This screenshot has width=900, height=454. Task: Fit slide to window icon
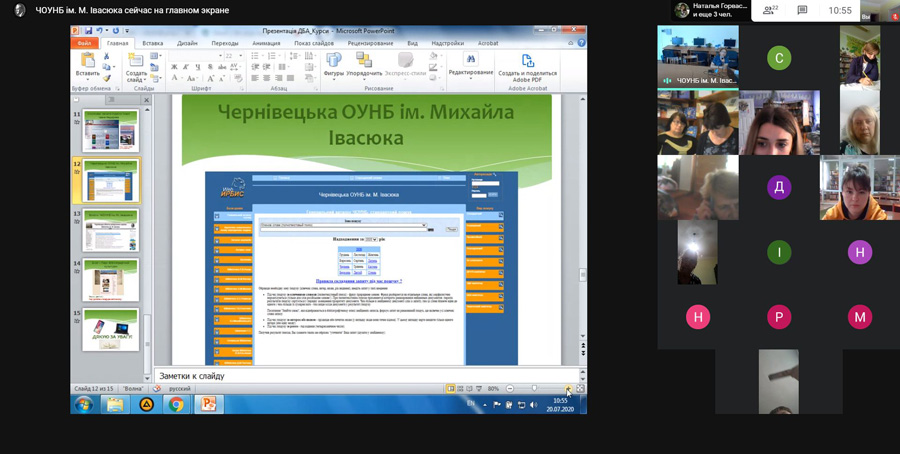580,389
